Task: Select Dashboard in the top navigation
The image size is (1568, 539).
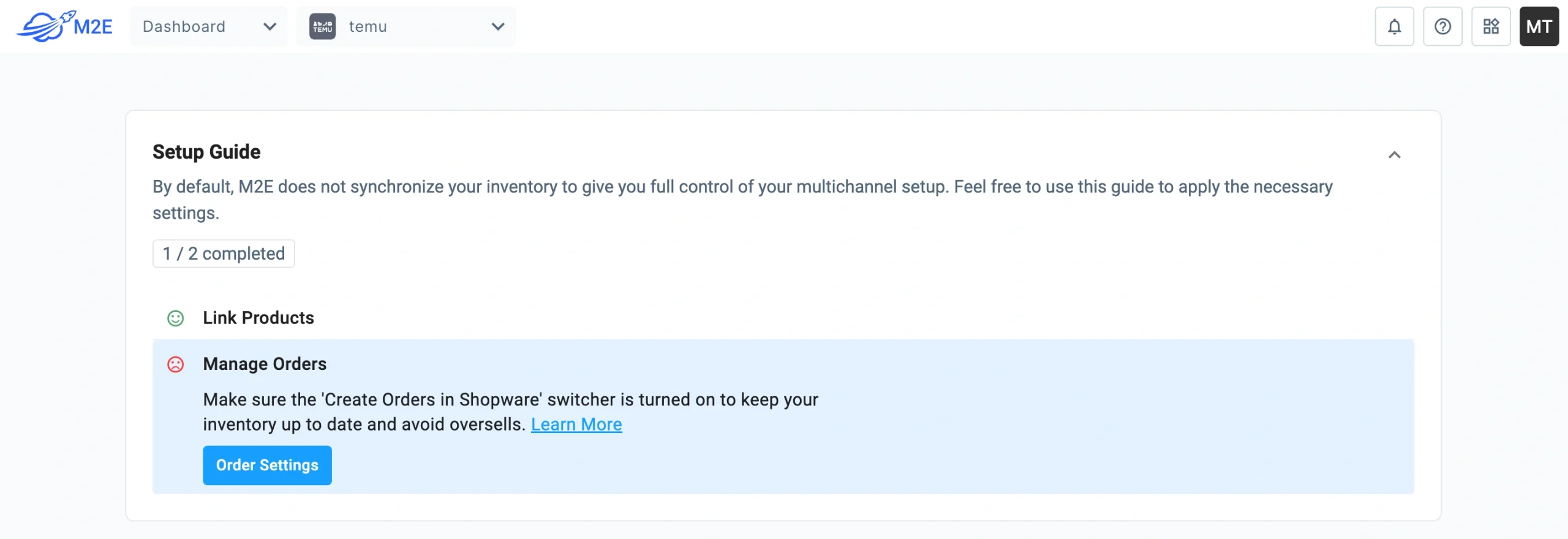Action: [x=183, y=26]
